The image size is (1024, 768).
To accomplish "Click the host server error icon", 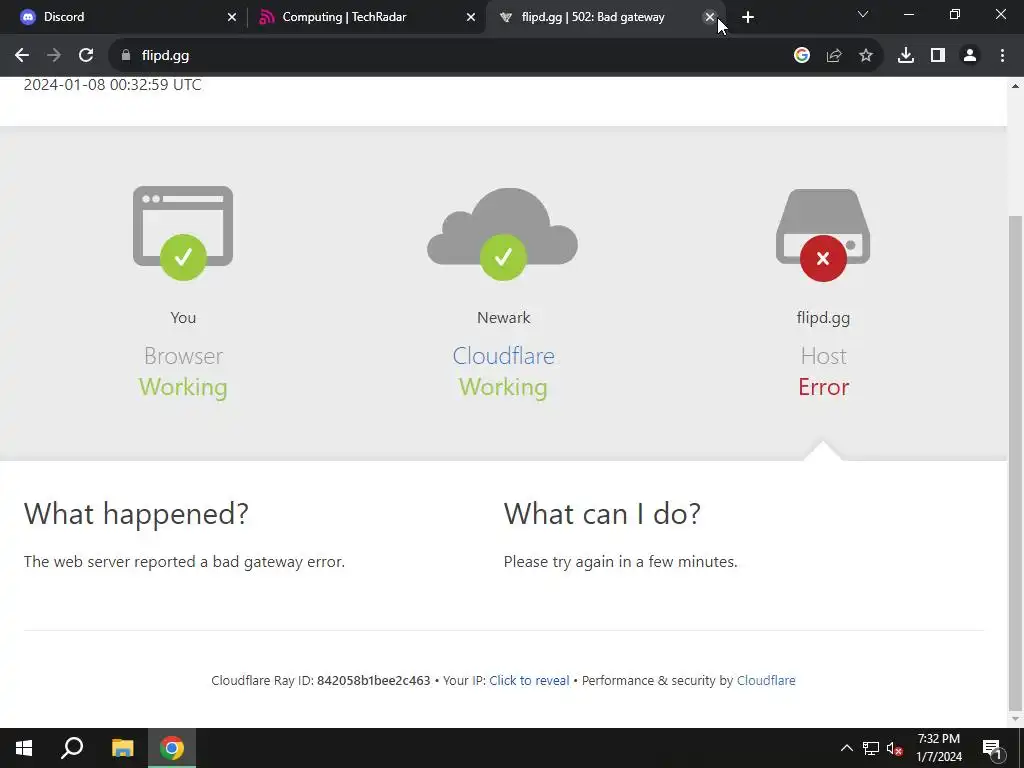I will point(823,235).
